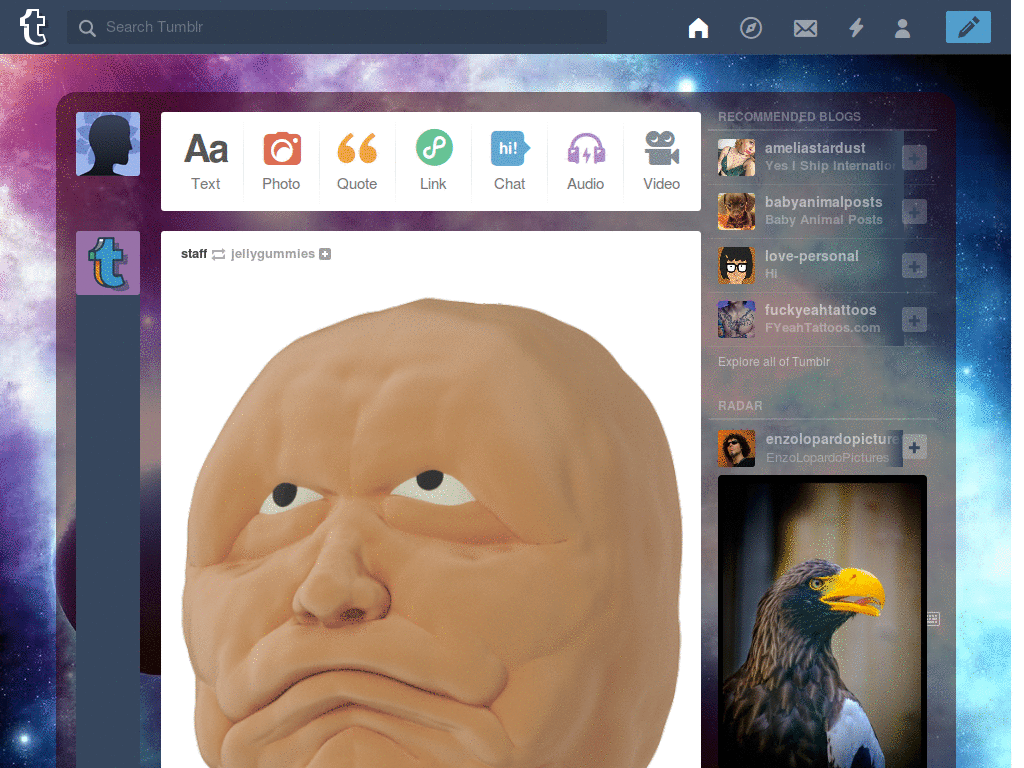Open the eagle radar photo

[x=822, y=622]
